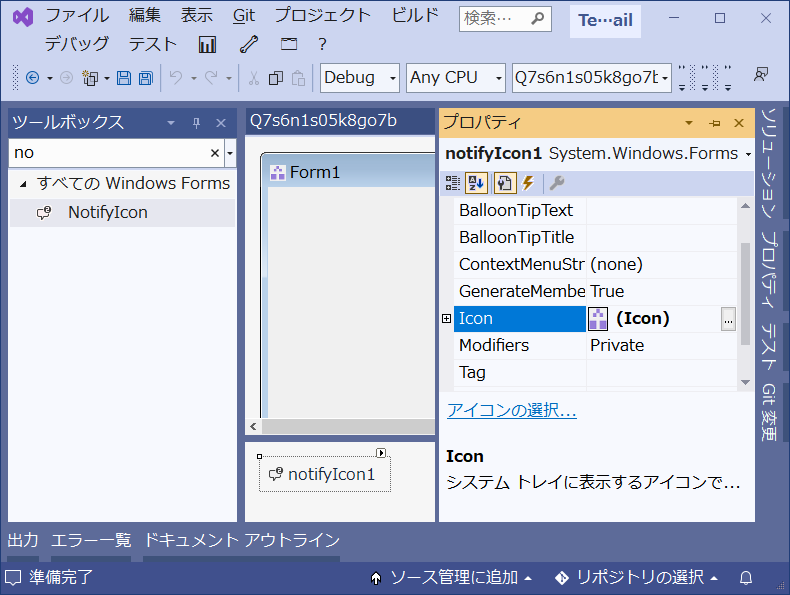Click the Events lightning bolt icon

point(528,183)
